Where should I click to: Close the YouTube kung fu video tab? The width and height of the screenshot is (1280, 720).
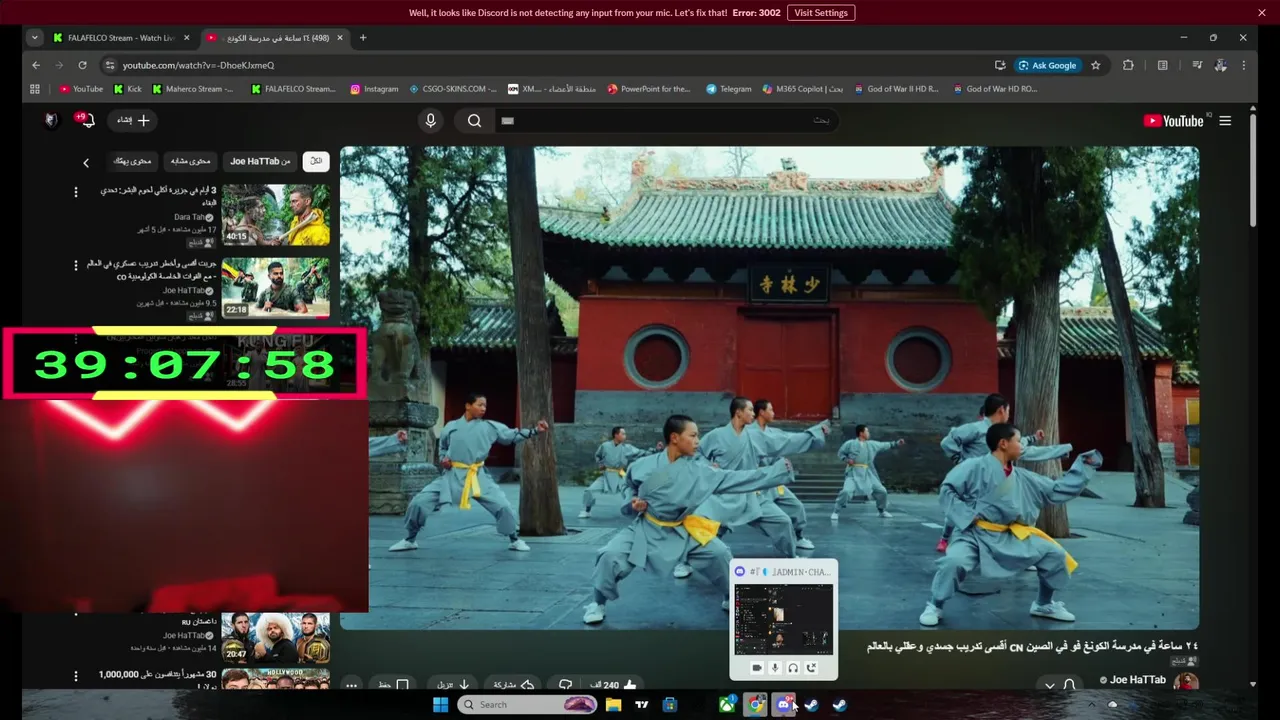340,38
